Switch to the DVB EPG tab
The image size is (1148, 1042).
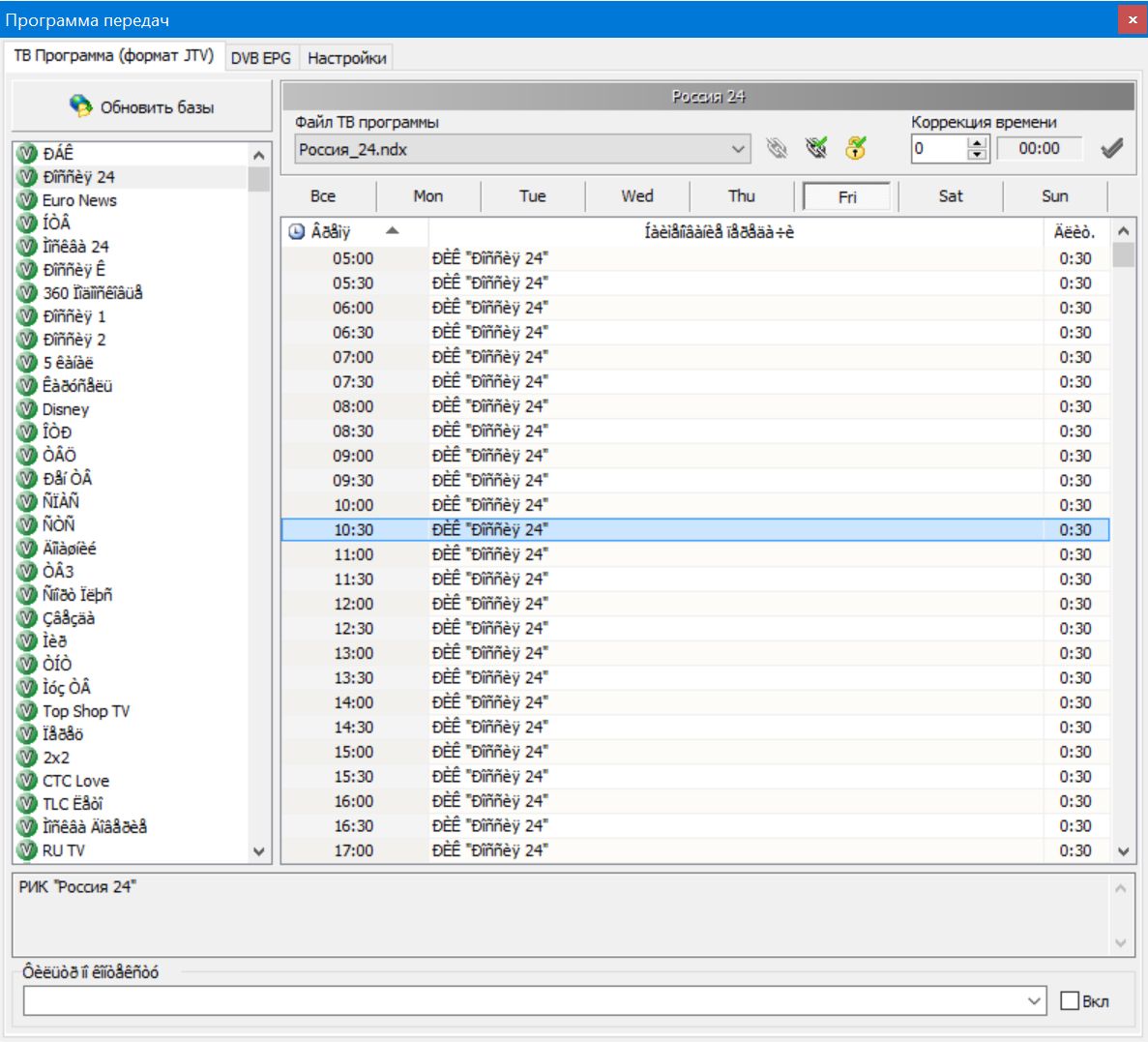pyautogui.click(x=261, y=58)
